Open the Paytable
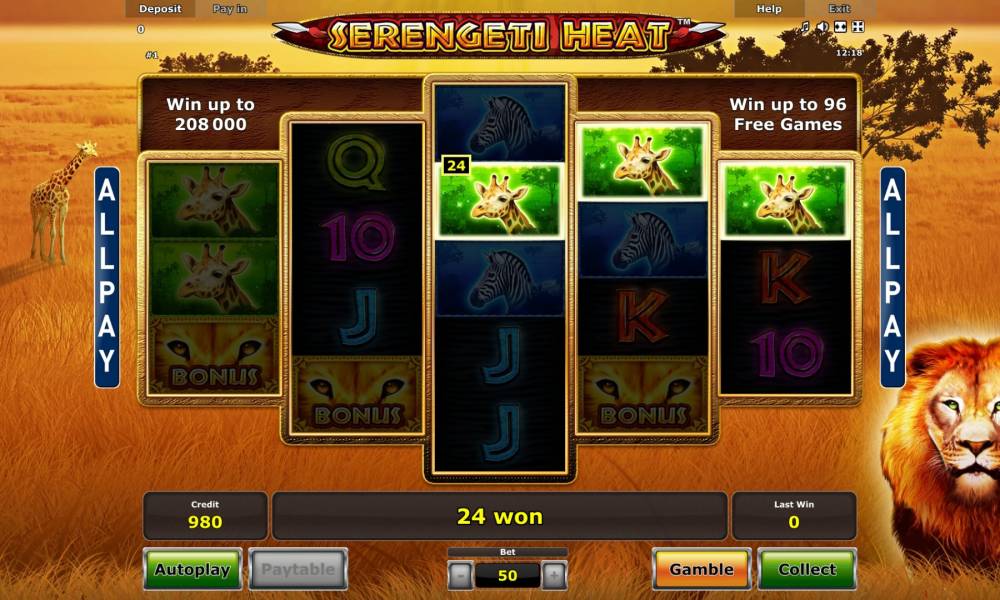The height and width of the screenshot is (600, 1000). [298, 569]
